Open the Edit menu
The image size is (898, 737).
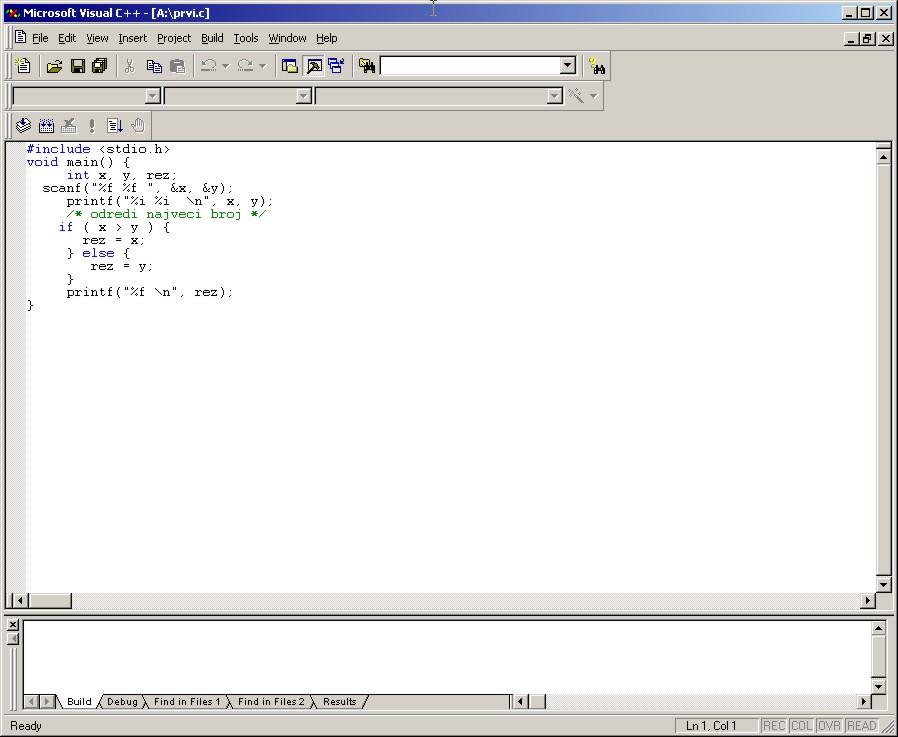(x=67, y=38)
